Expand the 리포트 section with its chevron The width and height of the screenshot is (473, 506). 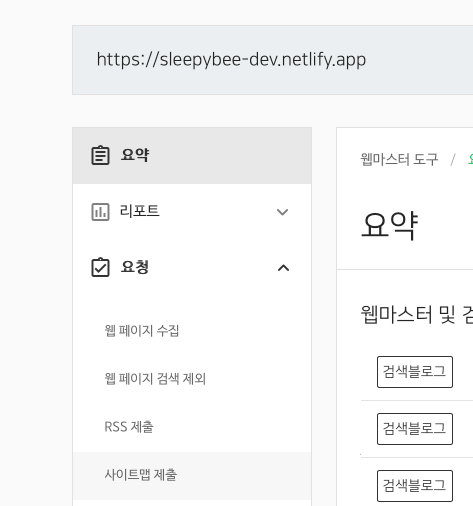[283, 212]
